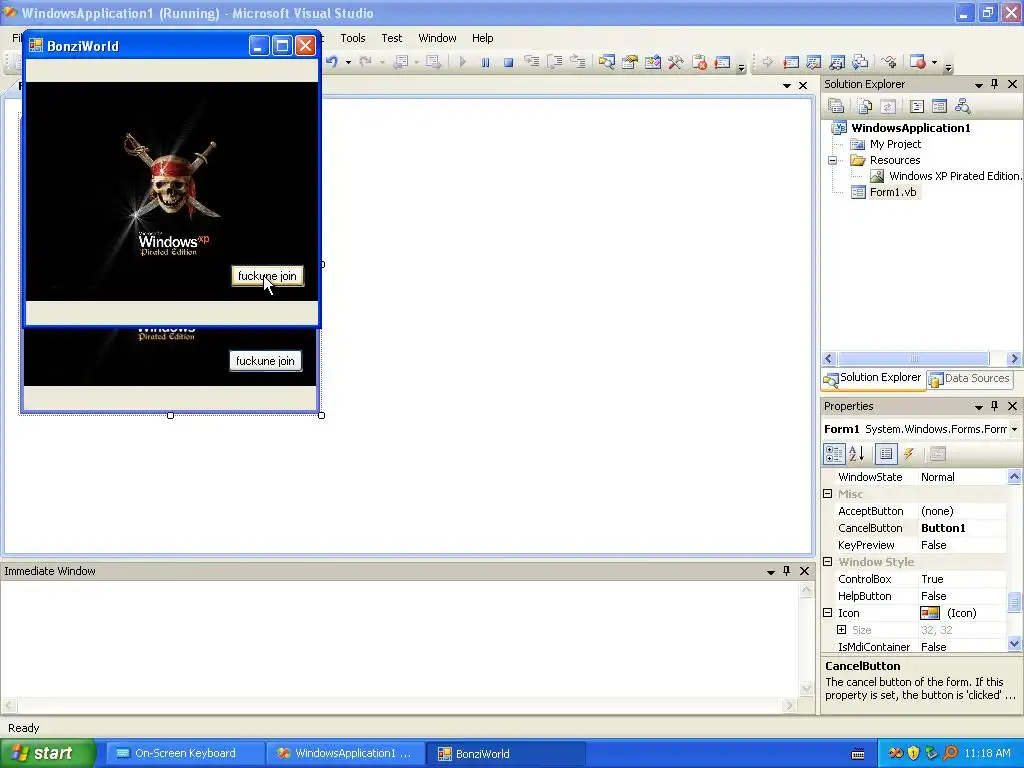Pin toggle for Solution Explorer panel
The width and height of the screenshot is (1024, 768).
(995, 84)
